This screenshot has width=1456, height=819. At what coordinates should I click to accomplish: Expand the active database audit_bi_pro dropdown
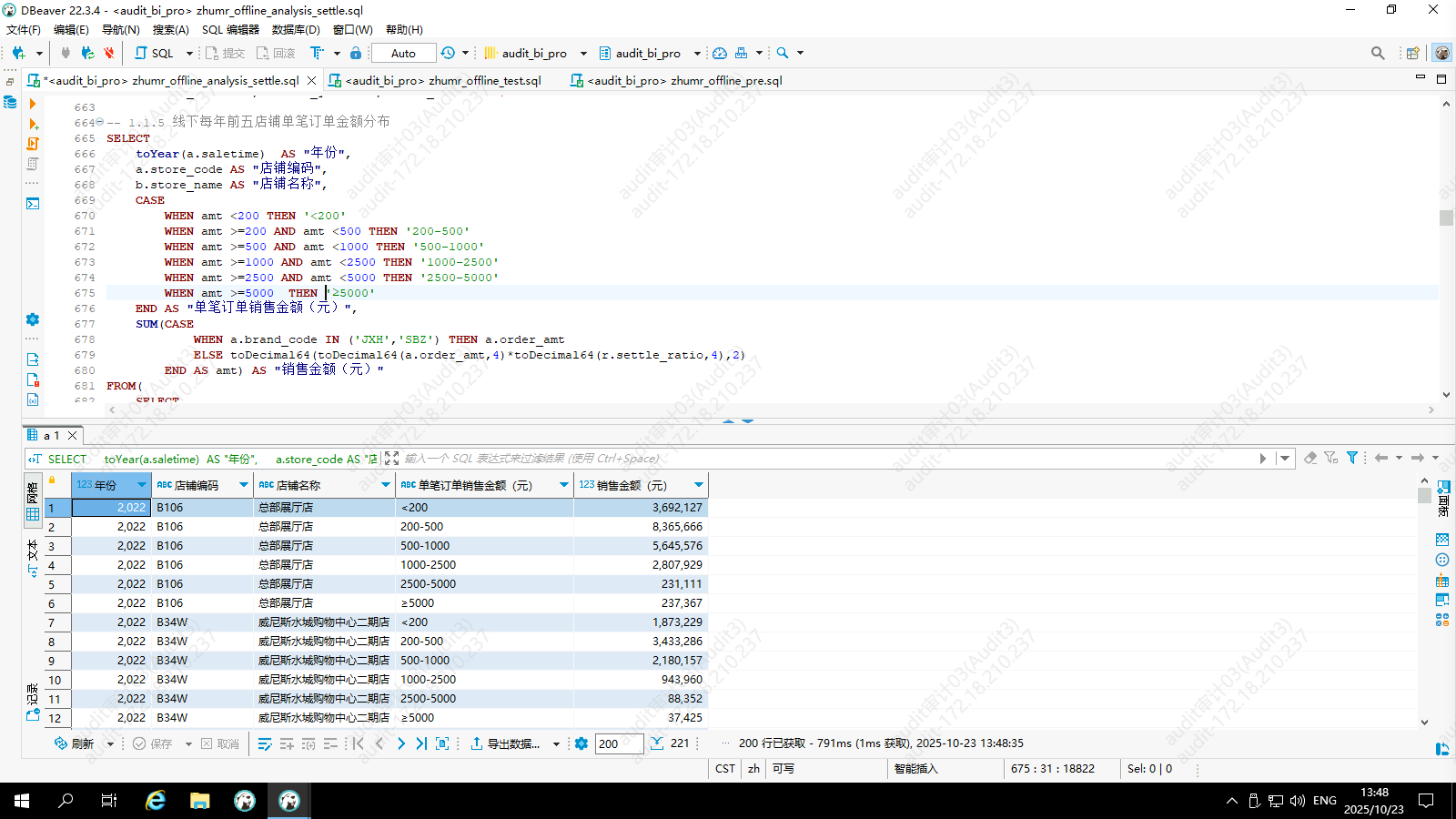pos(697,53)
